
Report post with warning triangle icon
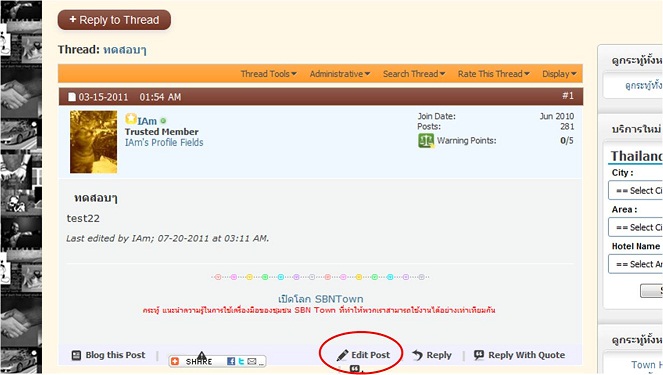pos(202,356)
